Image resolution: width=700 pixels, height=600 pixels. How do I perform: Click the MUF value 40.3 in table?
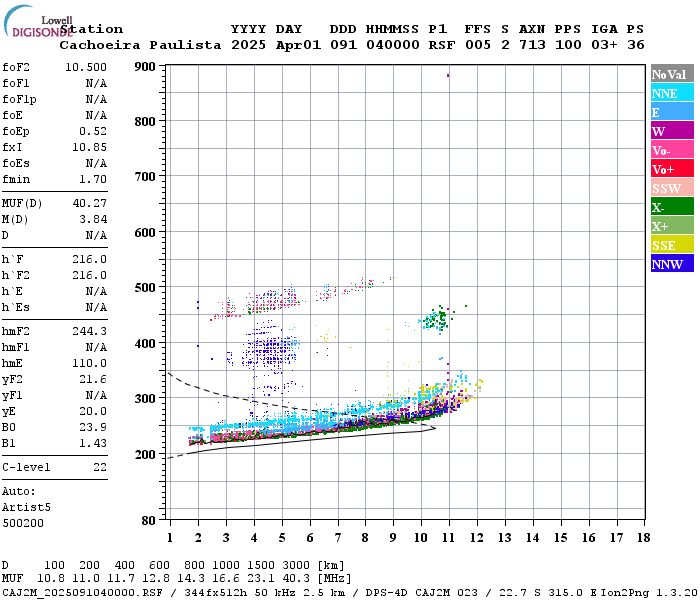point(296,579)
